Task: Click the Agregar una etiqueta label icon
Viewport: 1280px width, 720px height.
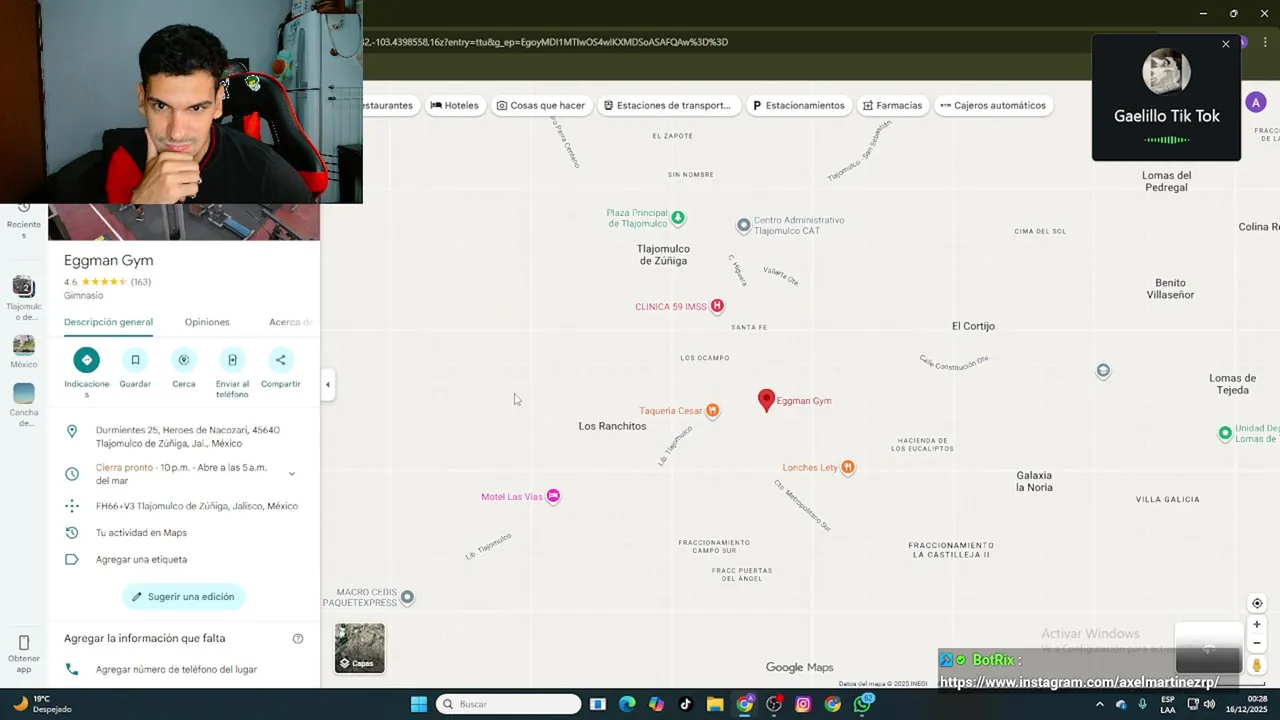Action: [72, 560]
